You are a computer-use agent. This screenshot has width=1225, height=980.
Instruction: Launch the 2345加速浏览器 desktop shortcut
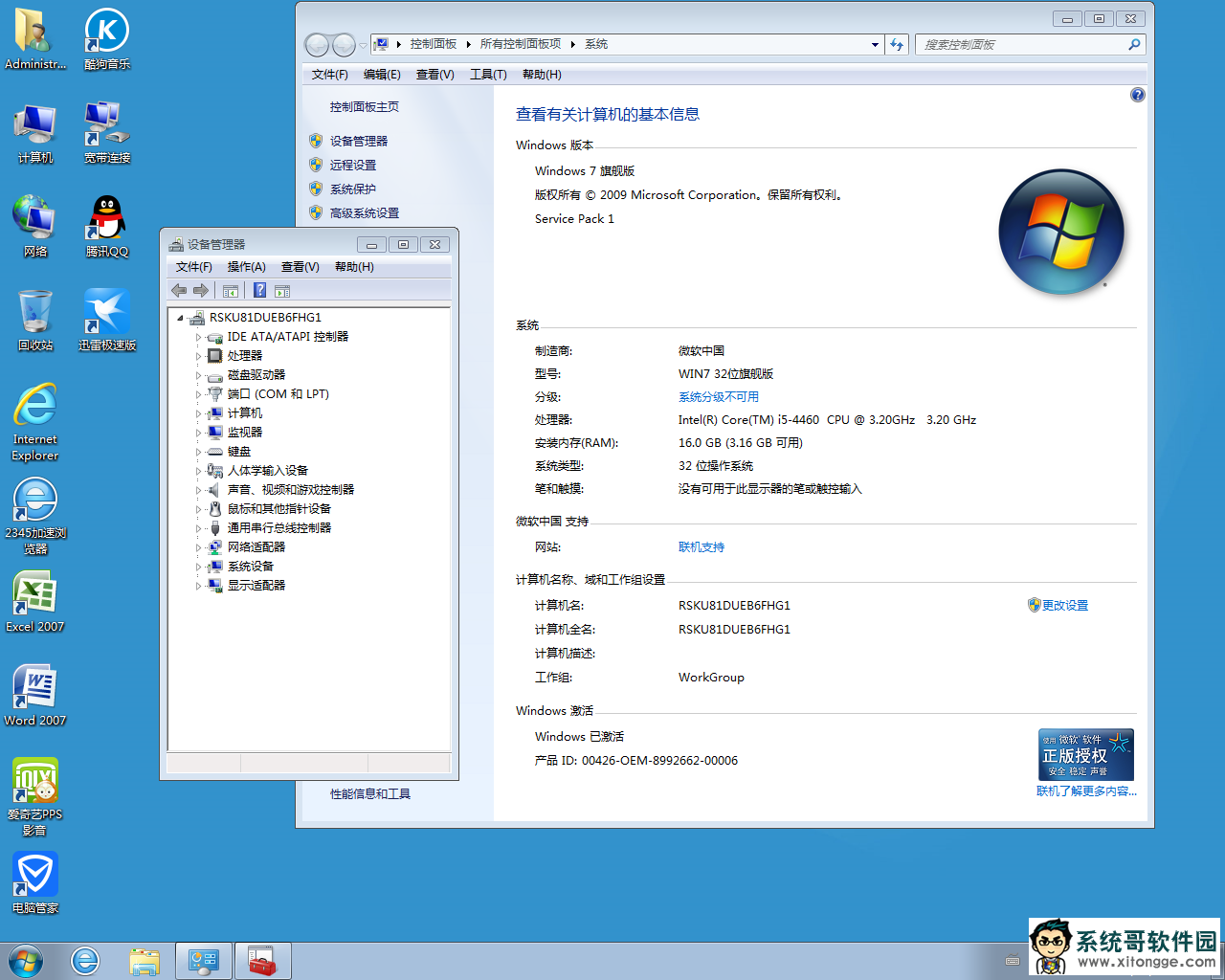(35, 515)
